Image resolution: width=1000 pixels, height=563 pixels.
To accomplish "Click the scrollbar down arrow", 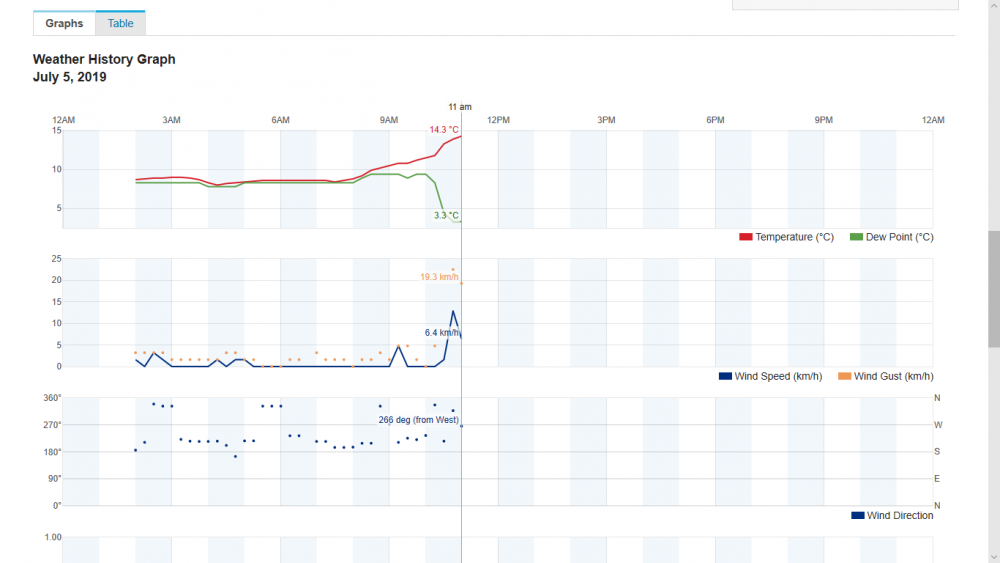I will tap(994, 557).
